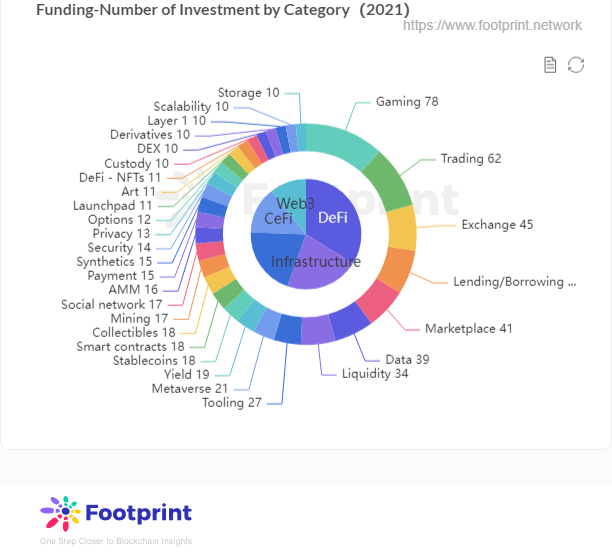Click the yellow Exchange ring segment
The height and width of the screenshot is (556, 612).
pyautogui.click(x=402, y=228)
